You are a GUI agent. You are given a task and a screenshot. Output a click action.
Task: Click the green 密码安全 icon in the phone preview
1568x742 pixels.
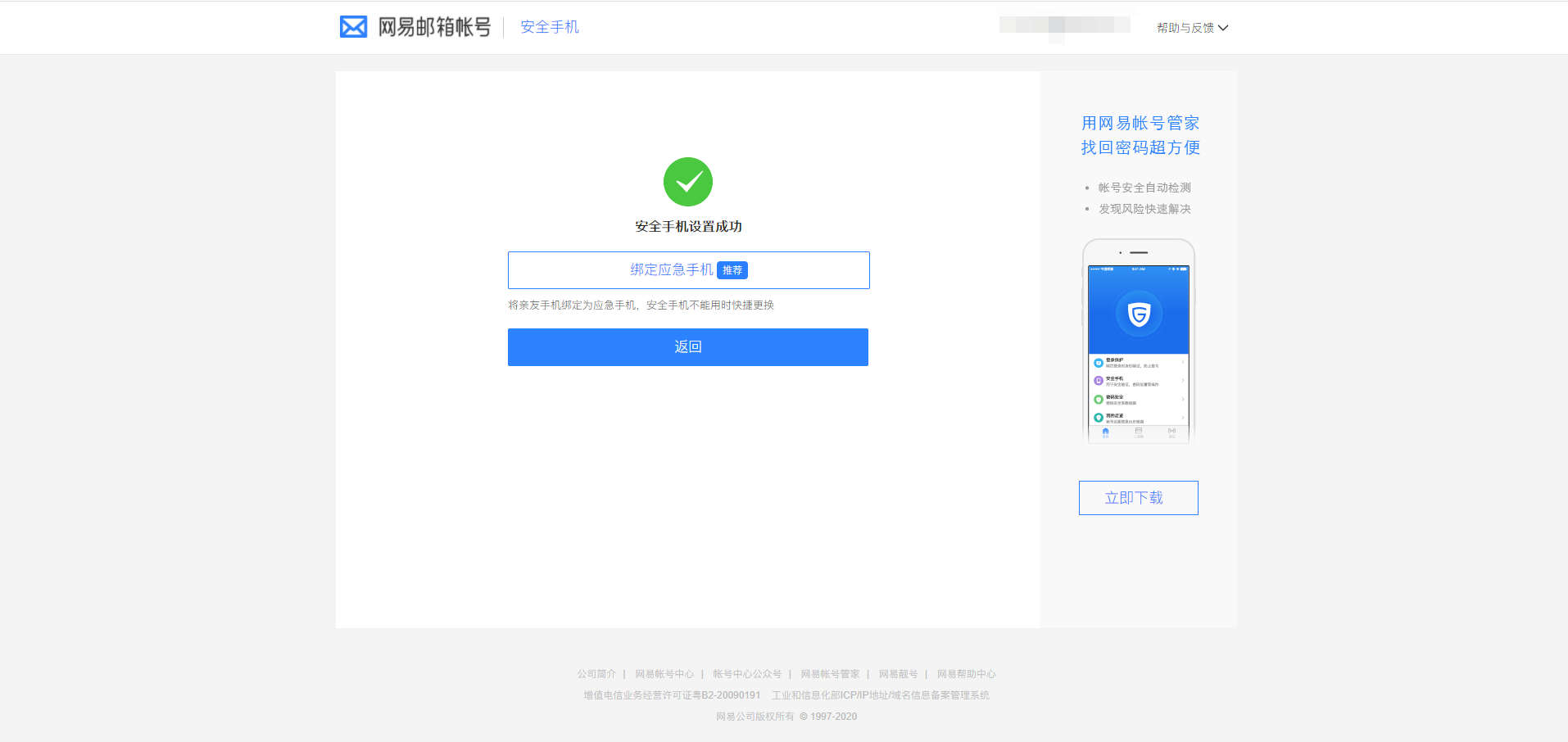pos(1099,399)
